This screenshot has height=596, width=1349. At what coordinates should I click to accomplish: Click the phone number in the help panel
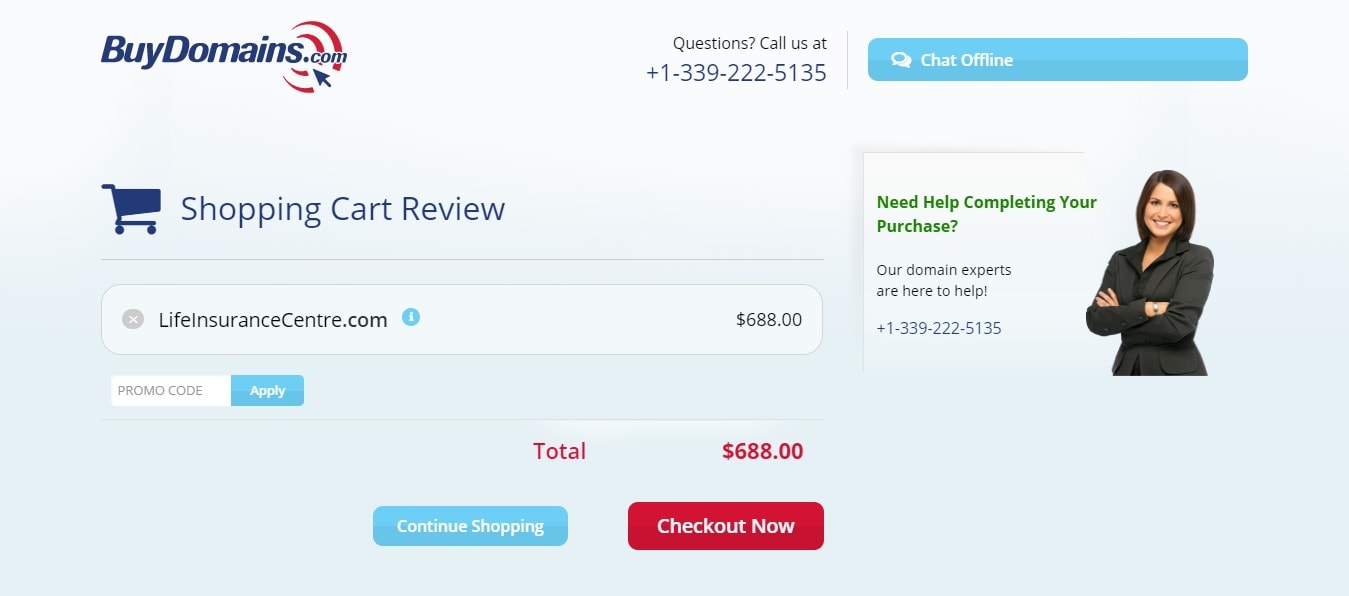pos(939,328)
